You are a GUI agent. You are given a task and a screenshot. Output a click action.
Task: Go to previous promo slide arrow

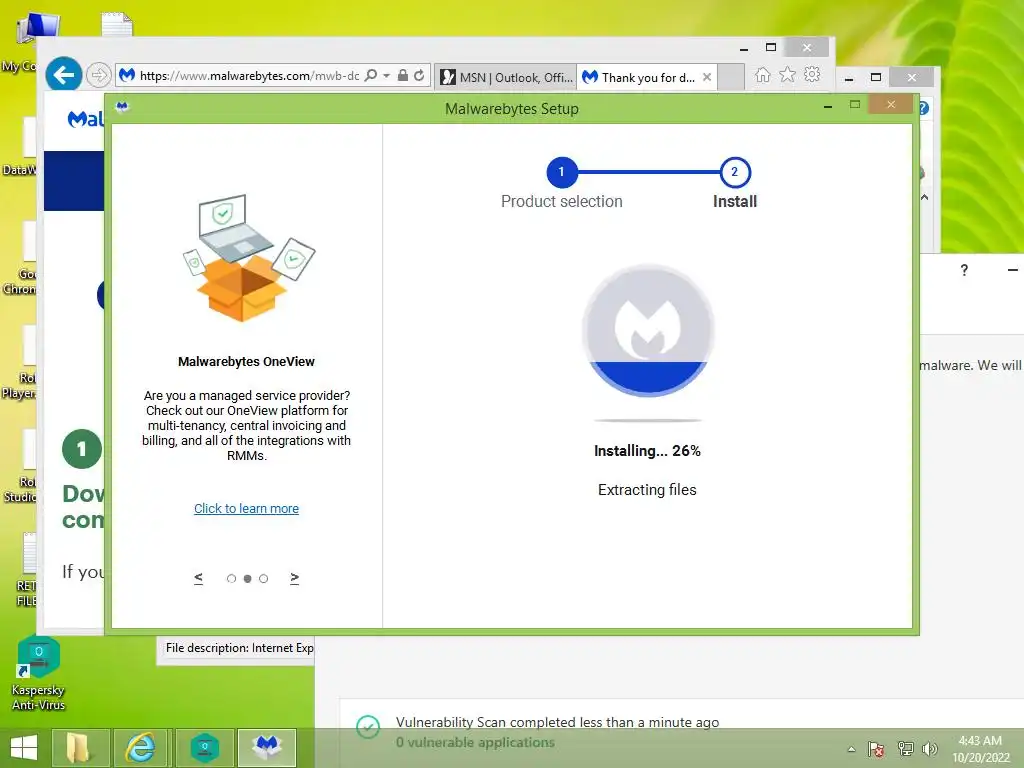[x=199, y=578]
